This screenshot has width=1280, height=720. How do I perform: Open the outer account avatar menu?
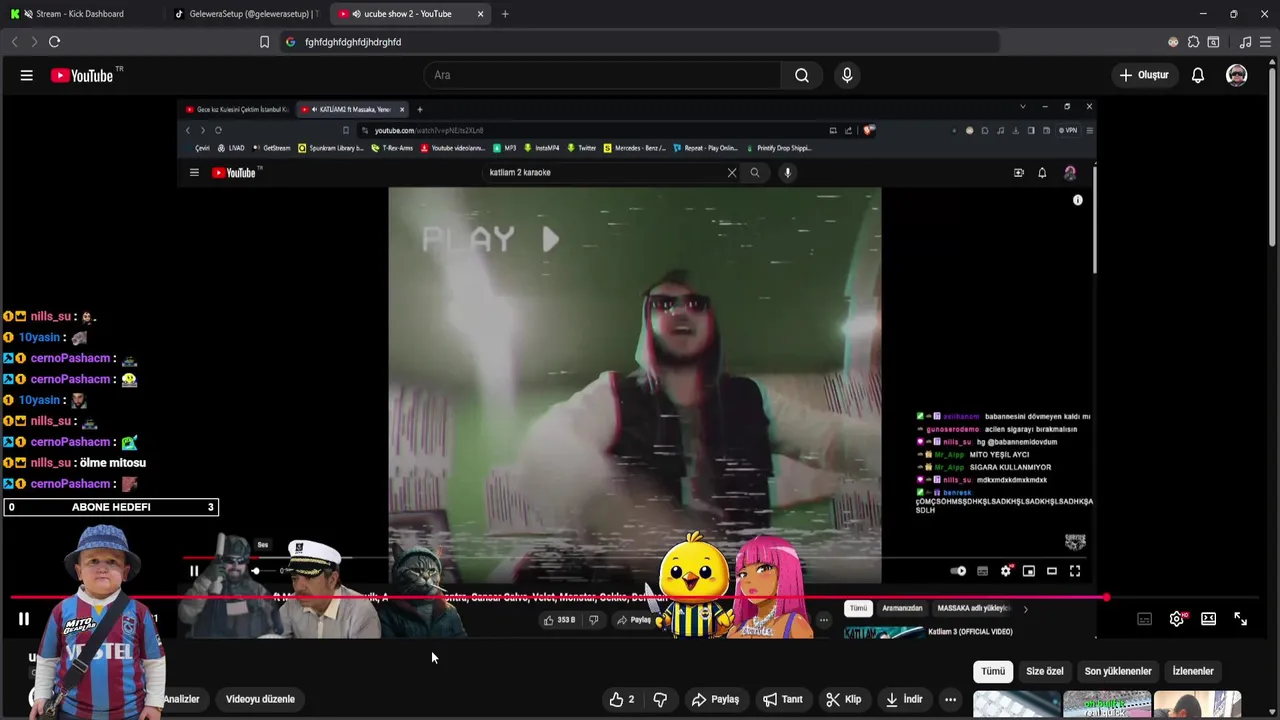pos(1237,75)
